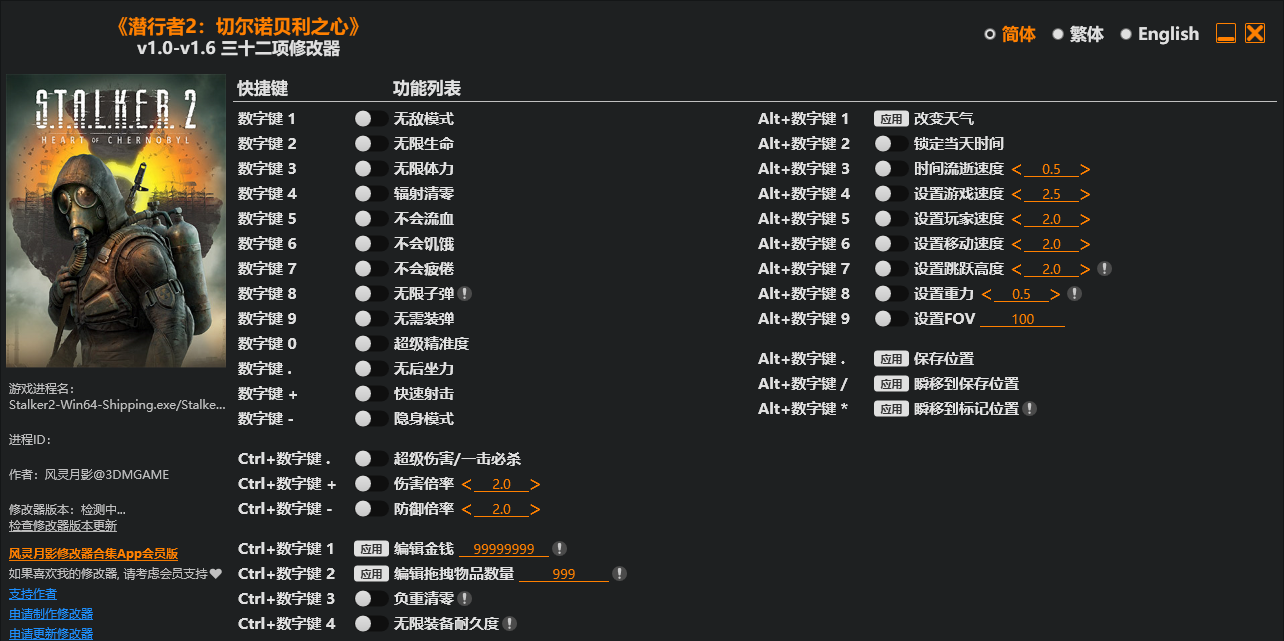1284x641 pixels.
Task: Click the info icon beside 设置重力
Action: 1075,294
